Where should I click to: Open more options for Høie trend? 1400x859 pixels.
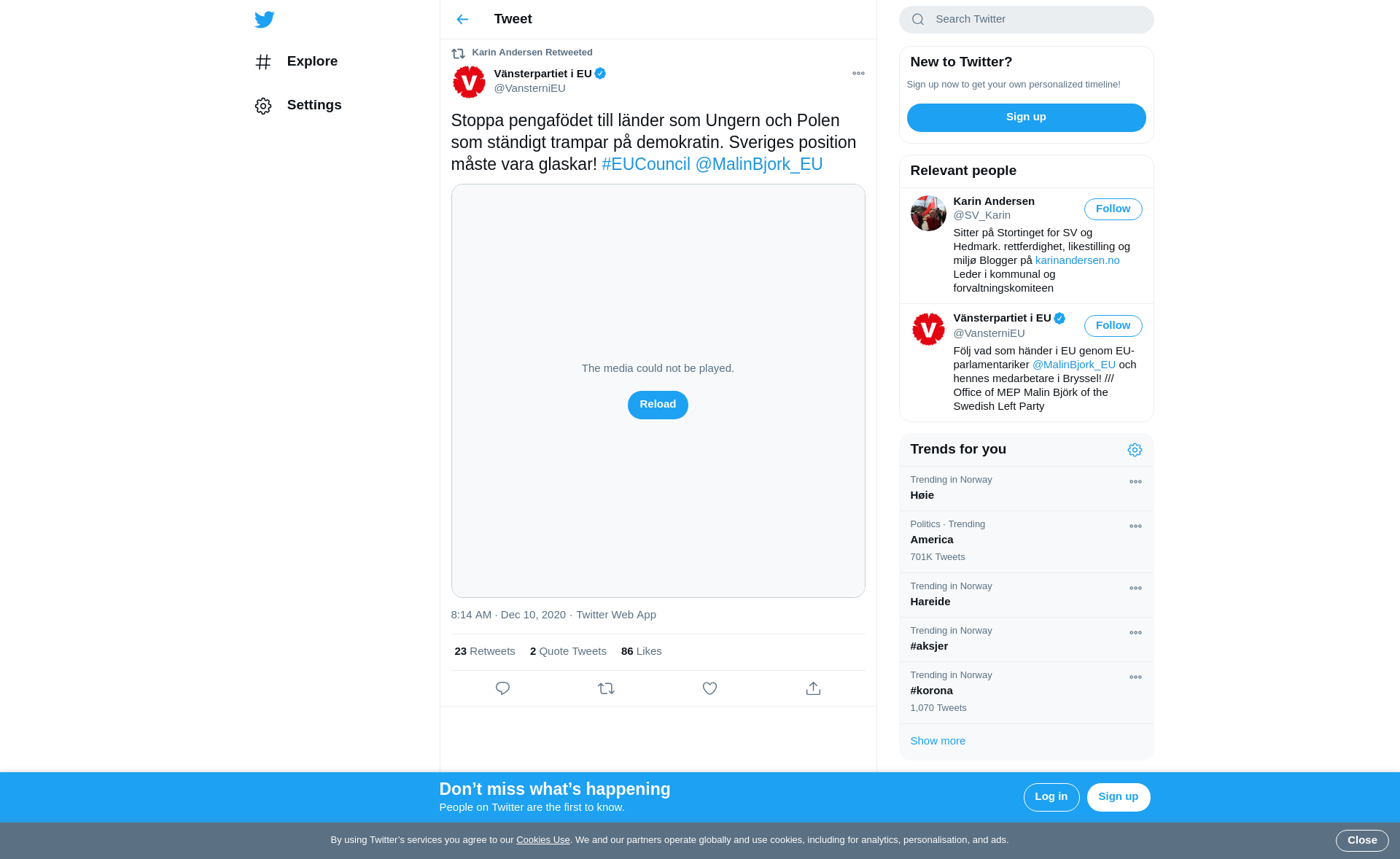1135,482
